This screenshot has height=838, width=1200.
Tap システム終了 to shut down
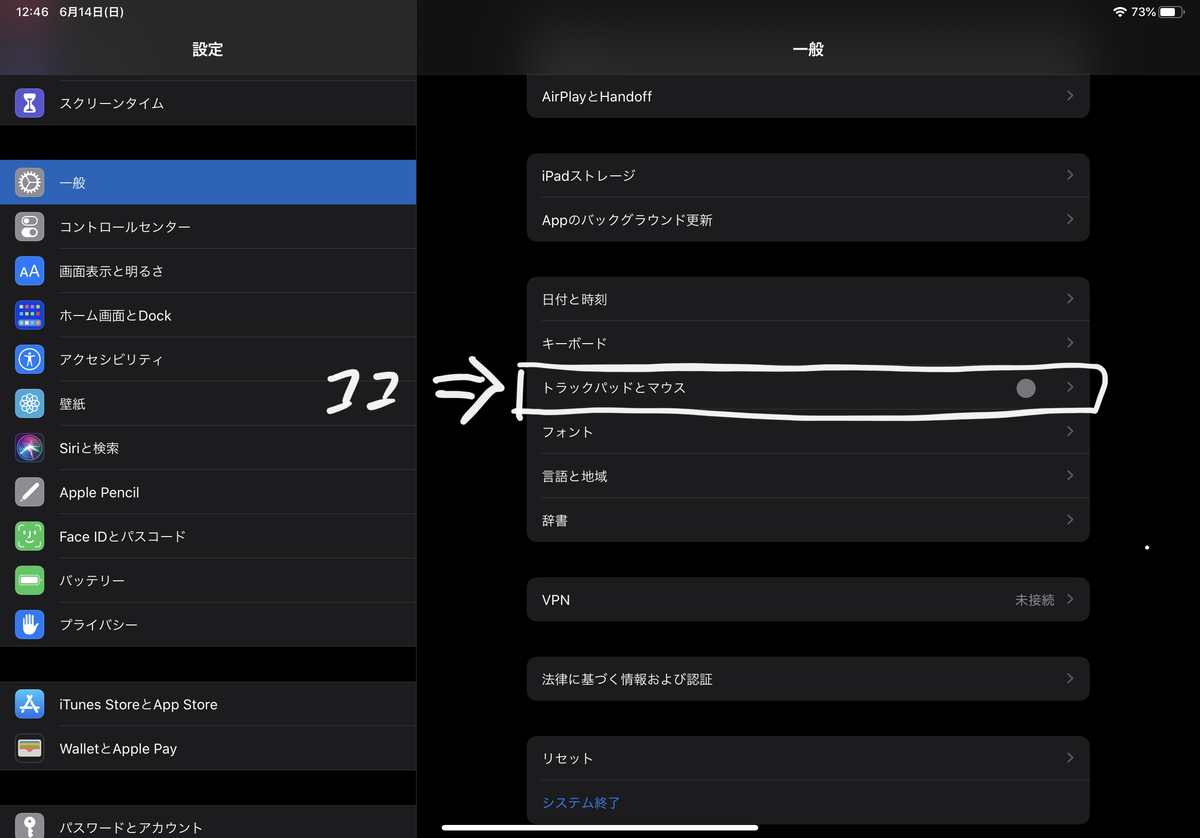coord(581,802)
